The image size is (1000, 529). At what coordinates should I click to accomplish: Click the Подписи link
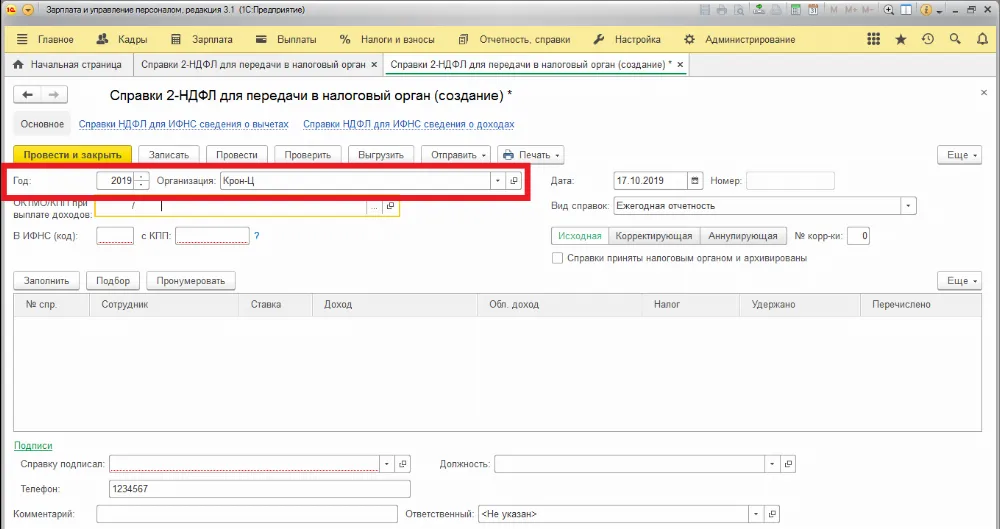(x=33, y=445)
